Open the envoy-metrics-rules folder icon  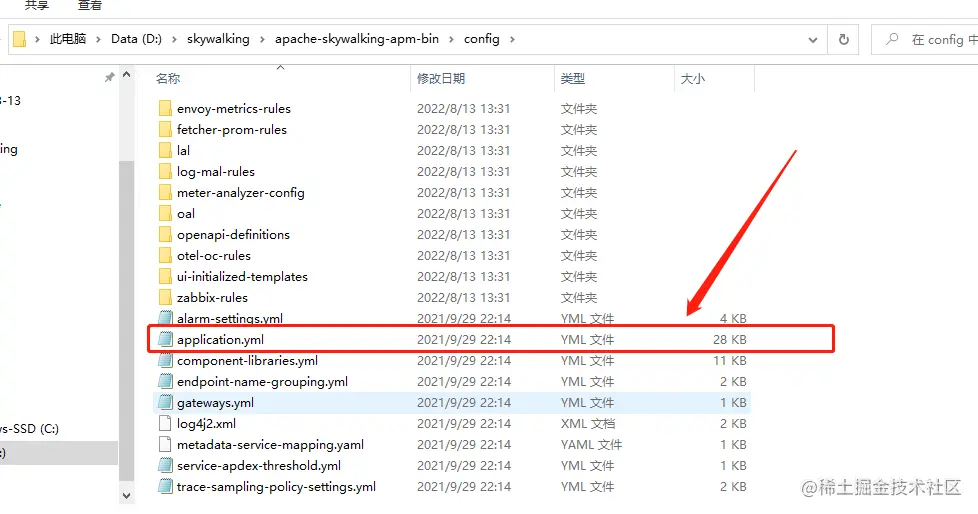point(165,109)
